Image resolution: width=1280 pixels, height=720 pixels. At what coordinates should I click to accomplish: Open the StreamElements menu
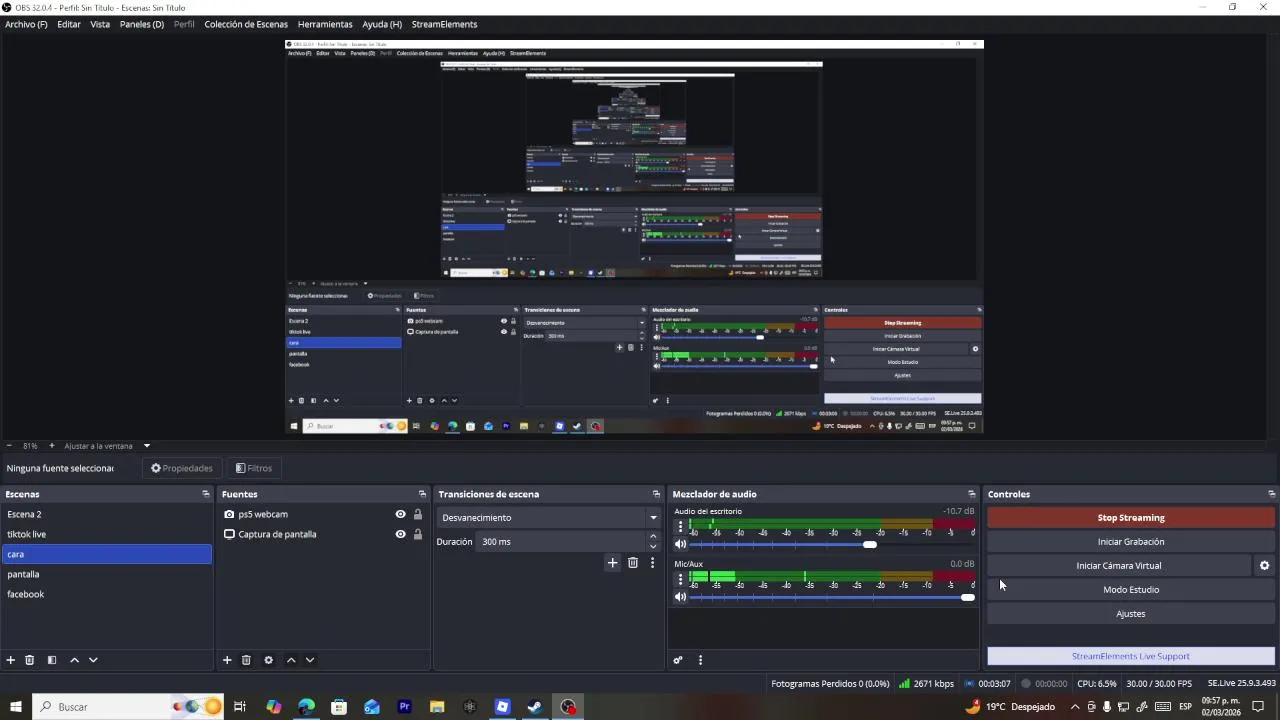(x=444, y=24)
